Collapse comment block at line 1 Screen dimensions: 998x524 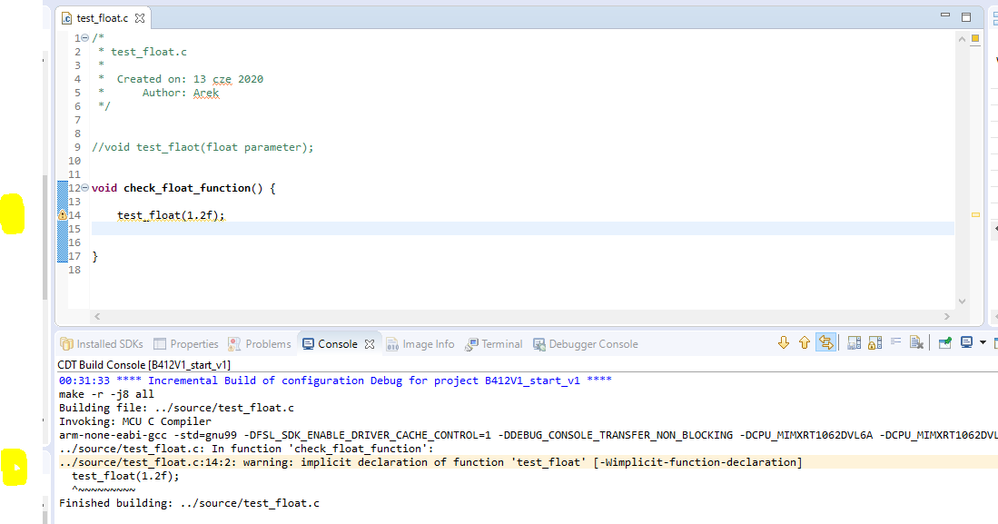85,38
